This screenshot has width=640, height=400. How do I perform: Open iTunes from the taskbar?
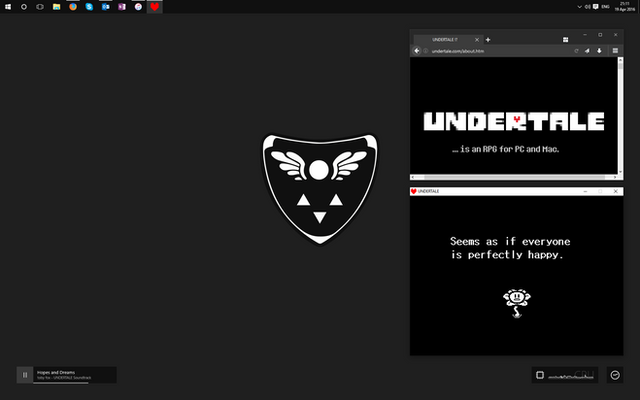pyautogui.click(x=138, y=7)
